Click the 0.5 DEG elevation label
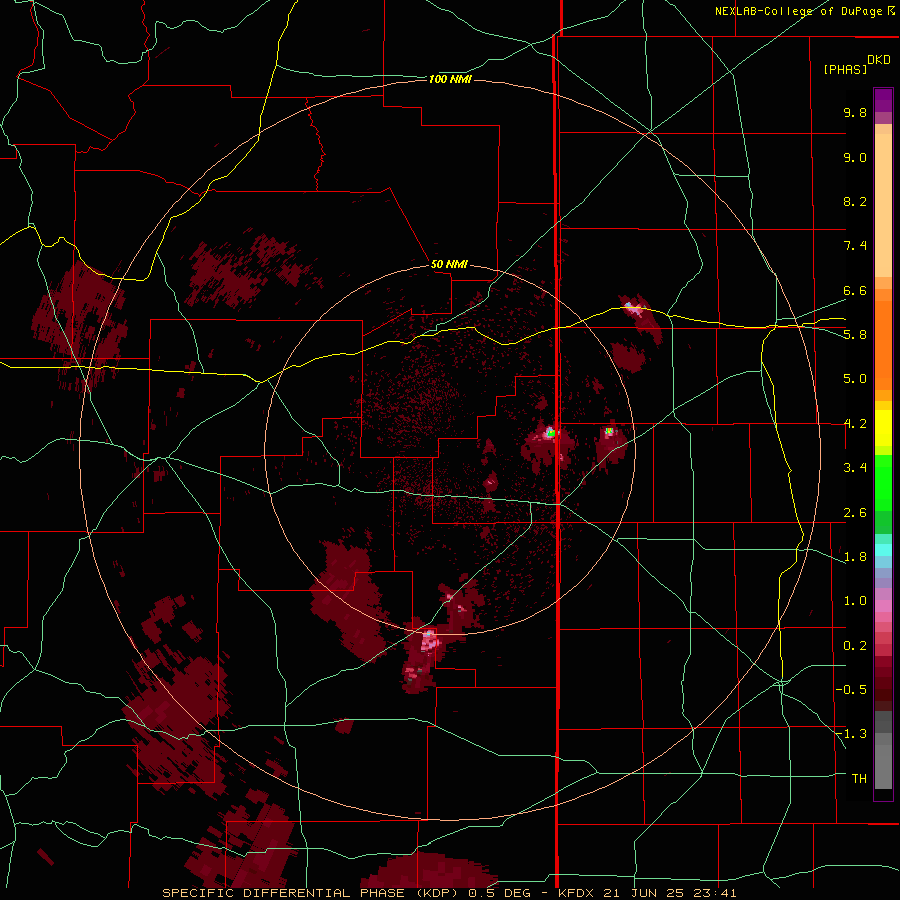The width and height of the screenshot is (900, 900). click(x=501, y=893)
